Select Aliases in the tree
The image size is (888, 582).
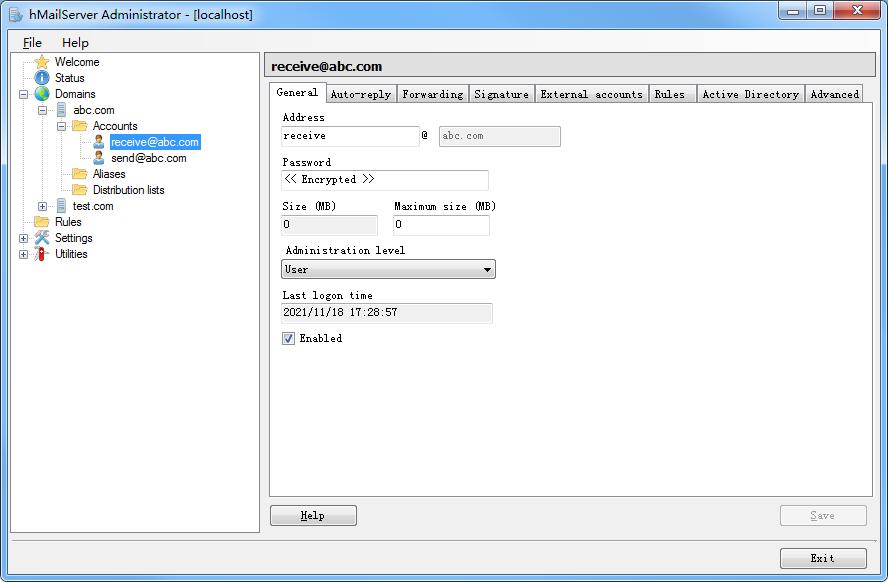point(109,173)
